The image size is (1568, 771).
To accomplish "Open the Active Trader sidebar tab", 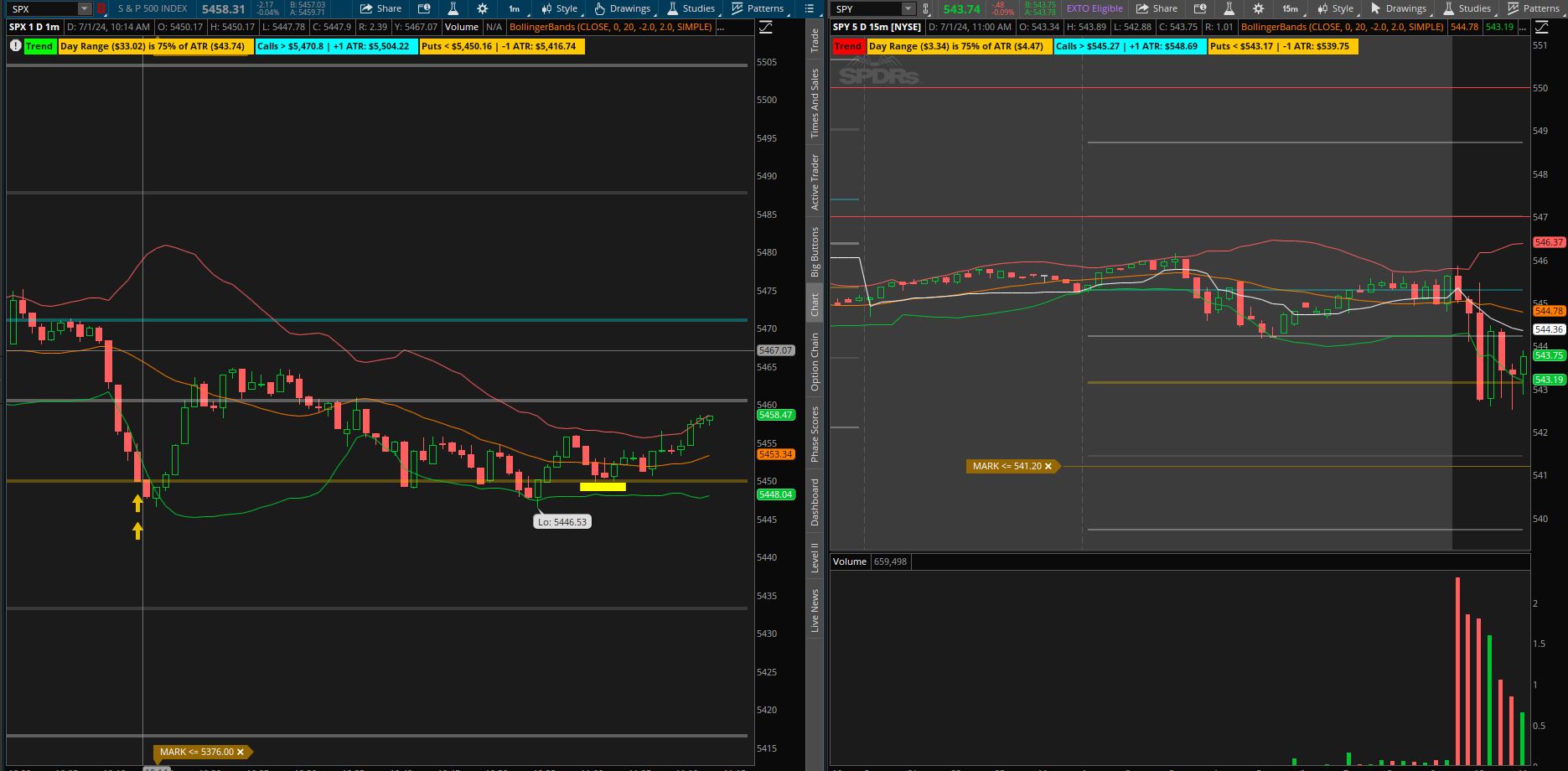I will (x=815, y=181).
